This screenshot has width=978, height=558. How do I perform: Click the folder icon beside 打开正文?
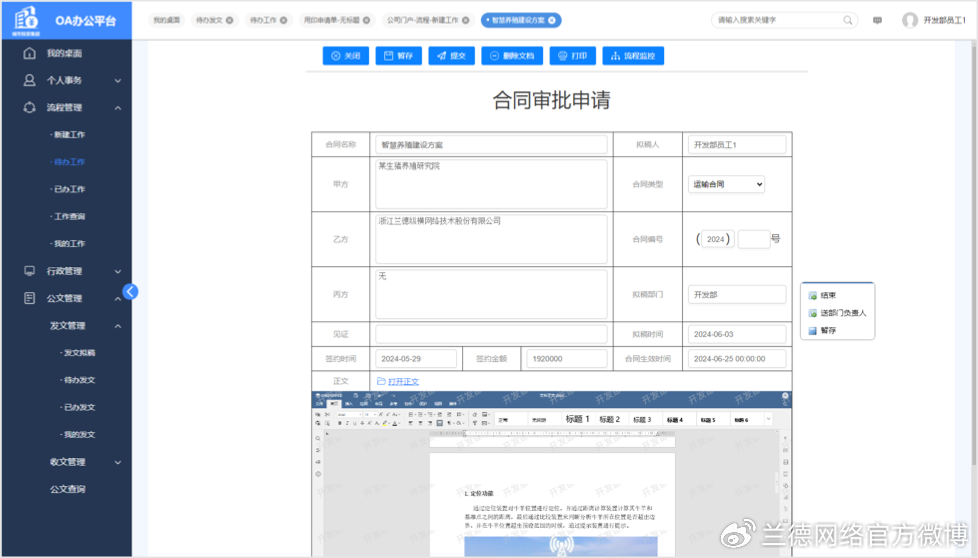pyautogui.click(x=381, y=381)
